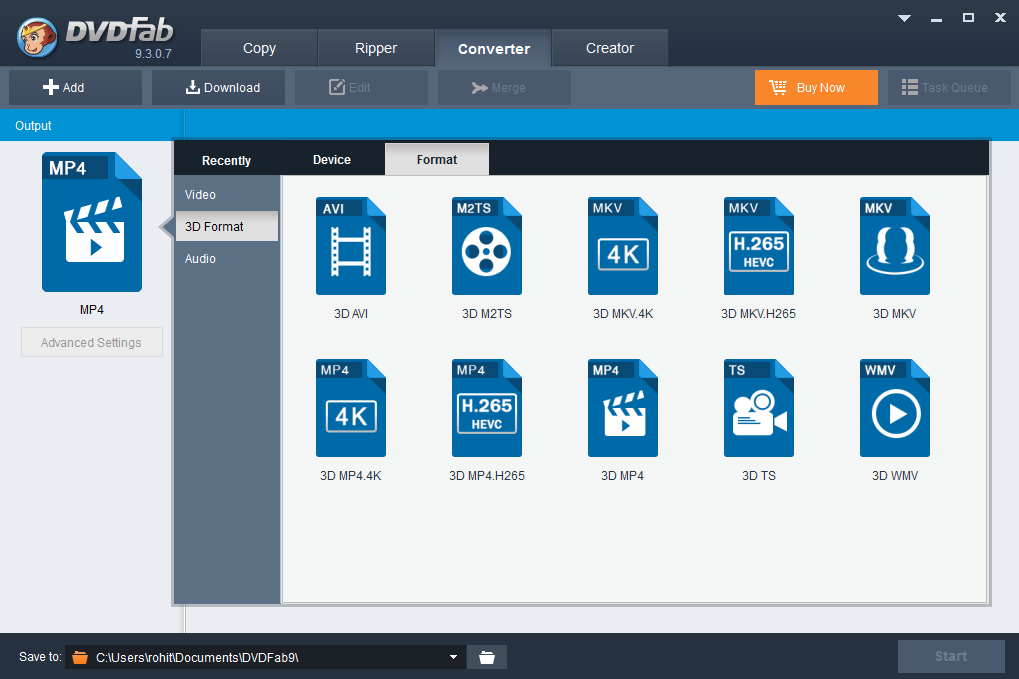Click the Add button
Image resolution: width=1019 pixels, height=679 pixels.
click(x=75, y=88)
